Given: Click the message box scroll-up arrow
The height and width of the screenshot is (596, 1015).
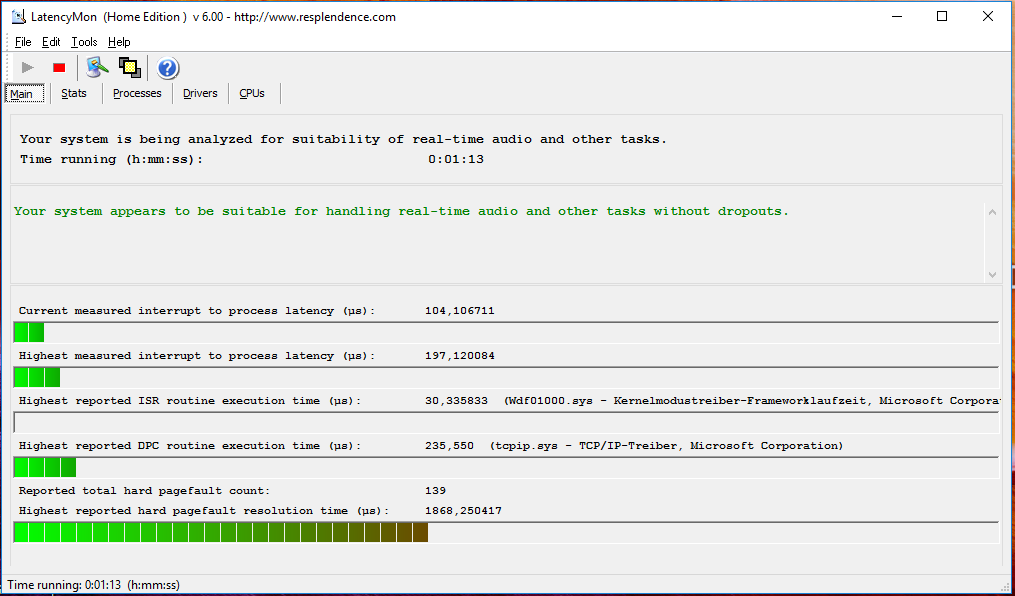Looking at the screenshot, I should click(x=992, y=212).
